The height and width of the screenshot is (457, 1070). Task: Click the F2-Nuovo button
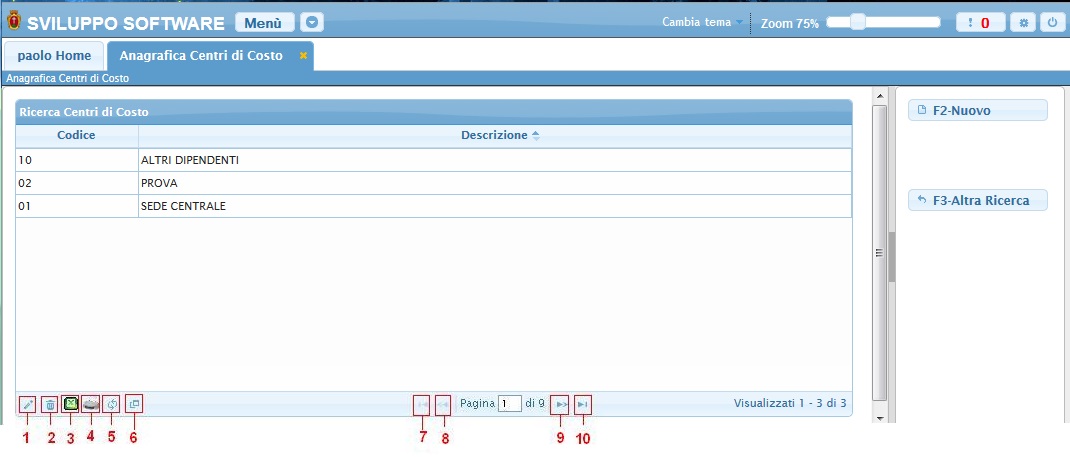977,111
